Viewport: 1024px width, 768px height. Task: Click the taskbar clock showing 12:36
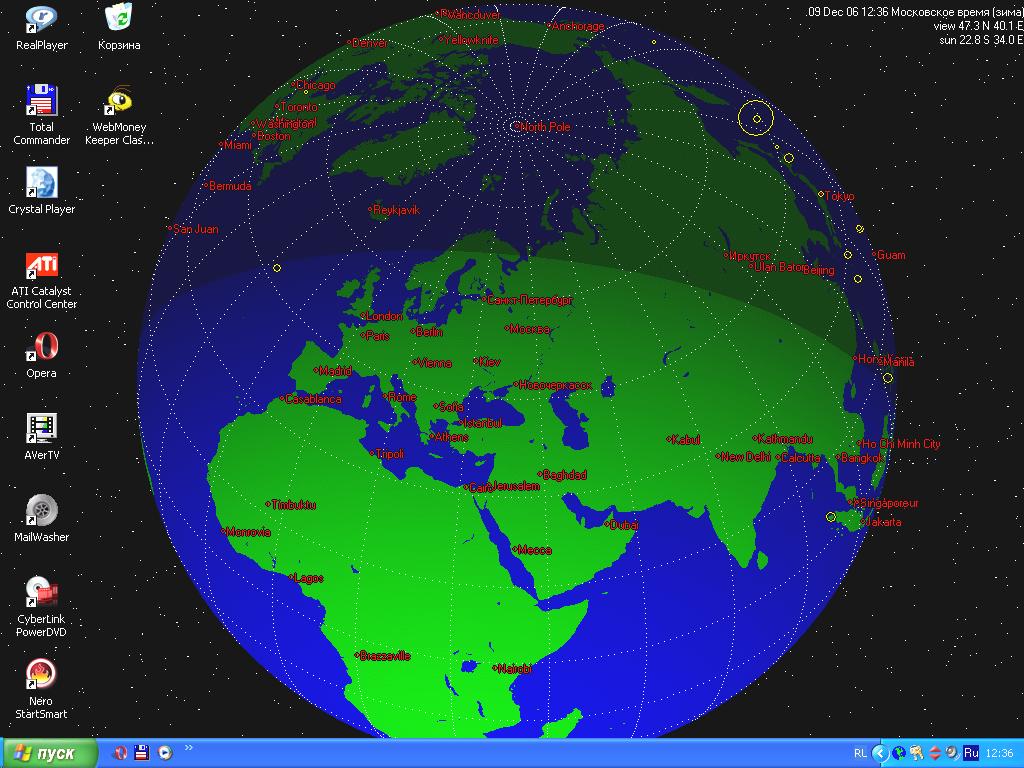[x=999, y=753]
